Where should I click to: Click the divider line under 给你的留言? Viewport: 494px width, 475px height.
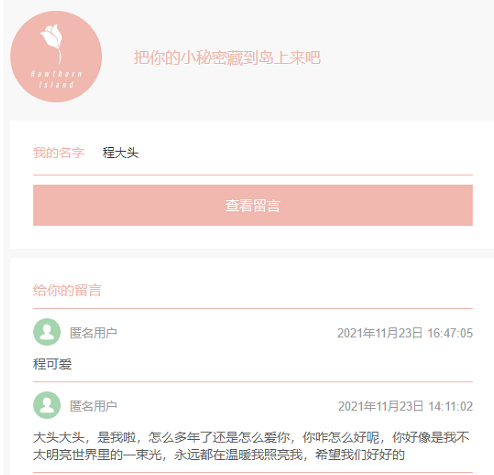[253, 309]
